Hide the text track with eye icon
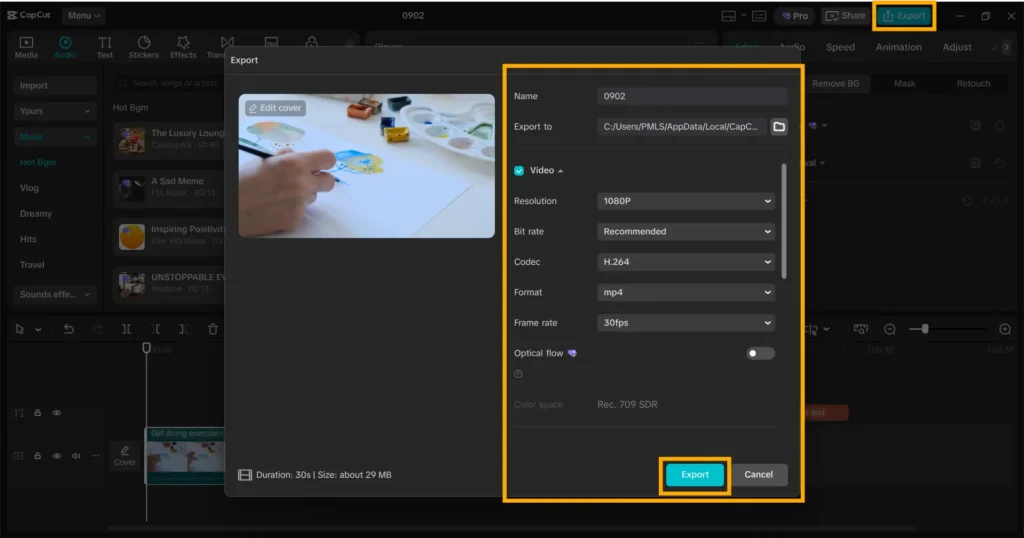Image resolution: width=1024 pixels, height=538 pixels. pyautogui.click(x=57, y=413)
